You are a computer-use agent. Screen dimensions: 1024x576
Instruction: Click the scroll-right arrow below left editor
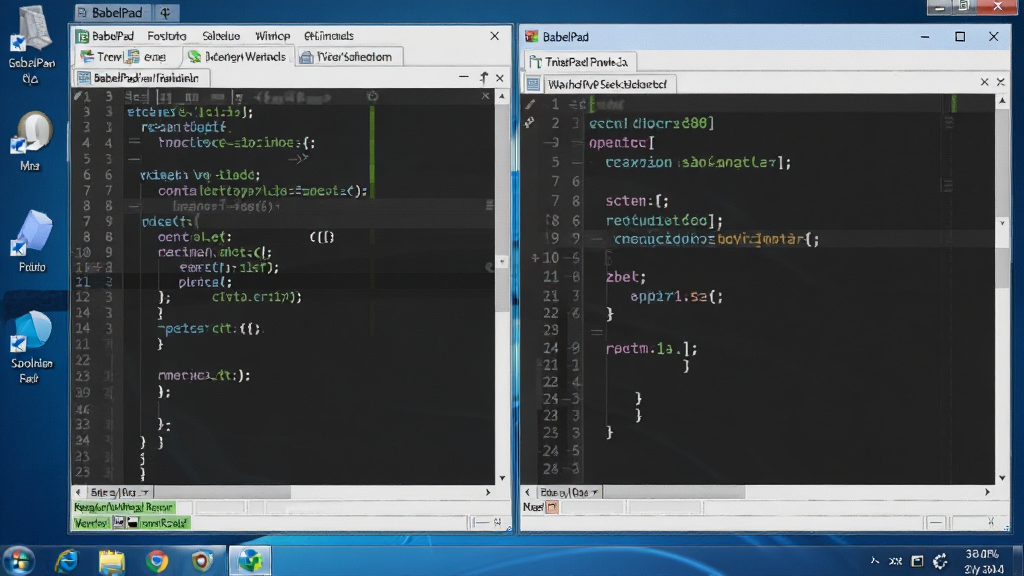click(488, 492)
